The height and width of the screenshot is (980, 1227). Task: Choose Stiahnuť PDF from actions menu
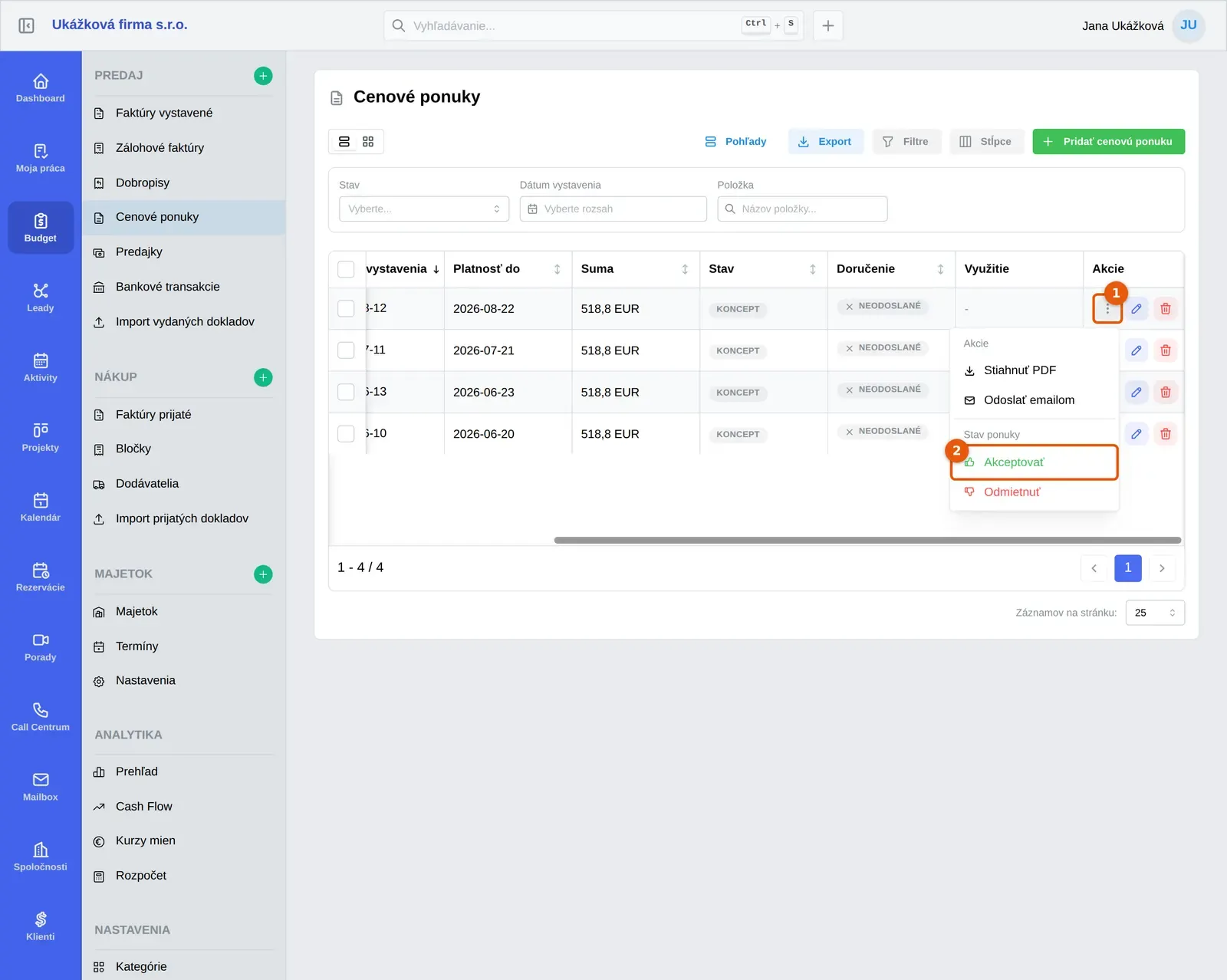pos(1034,370)
